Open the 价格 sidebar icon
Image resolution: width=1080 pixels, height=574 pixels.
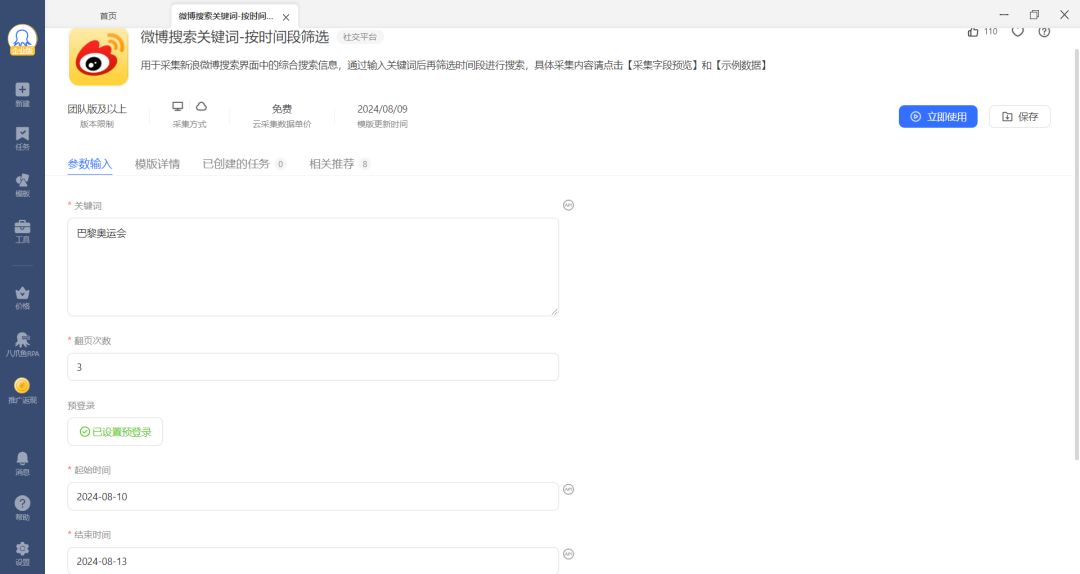(22, 298)
